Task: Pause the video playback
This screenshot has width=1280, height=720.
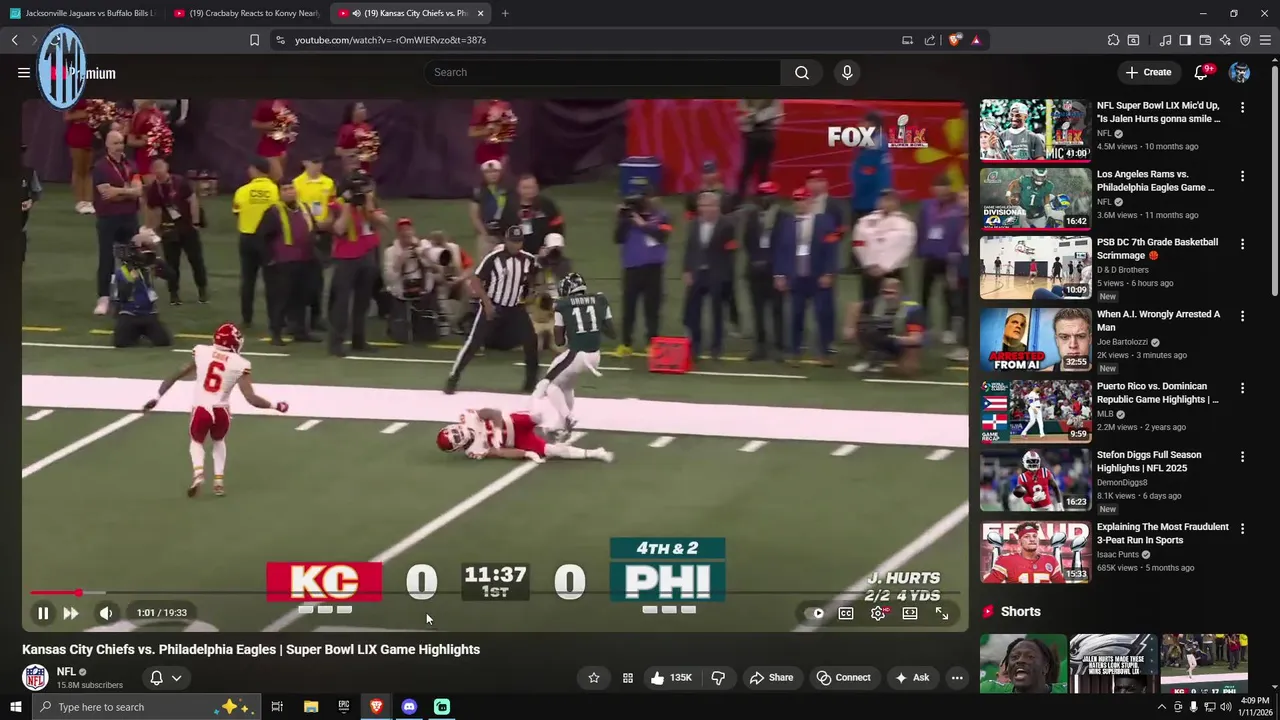Action: 43,613
